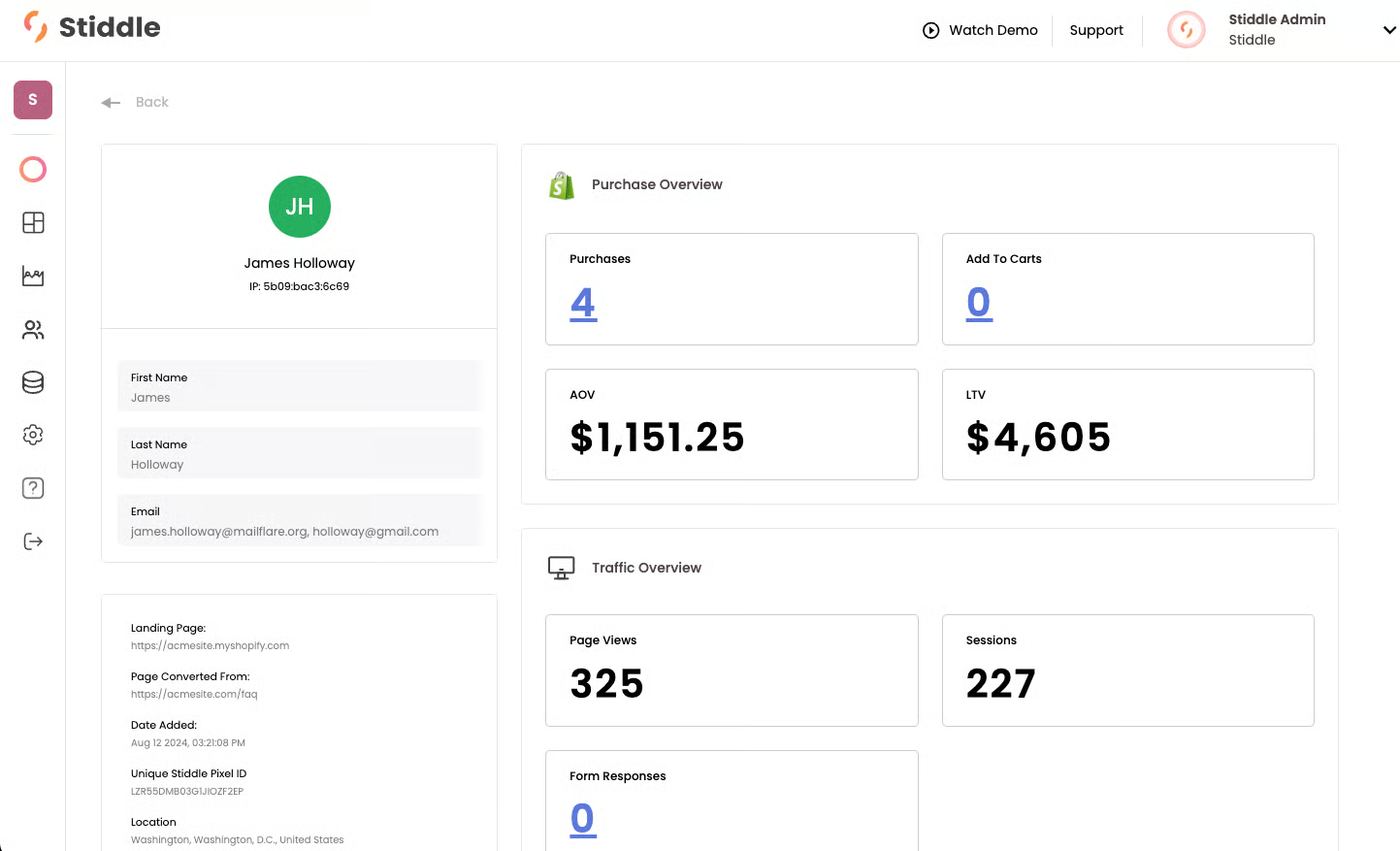Click the Shopify bag icon

561,185
